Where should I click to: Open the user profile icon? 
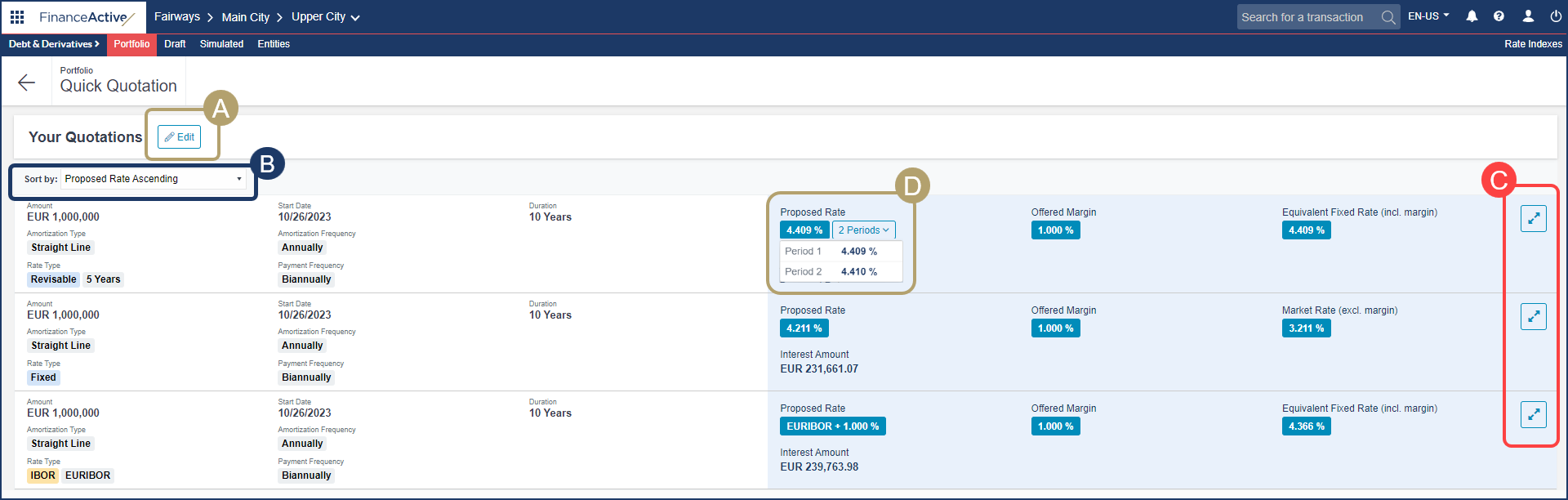point(1528,16)
